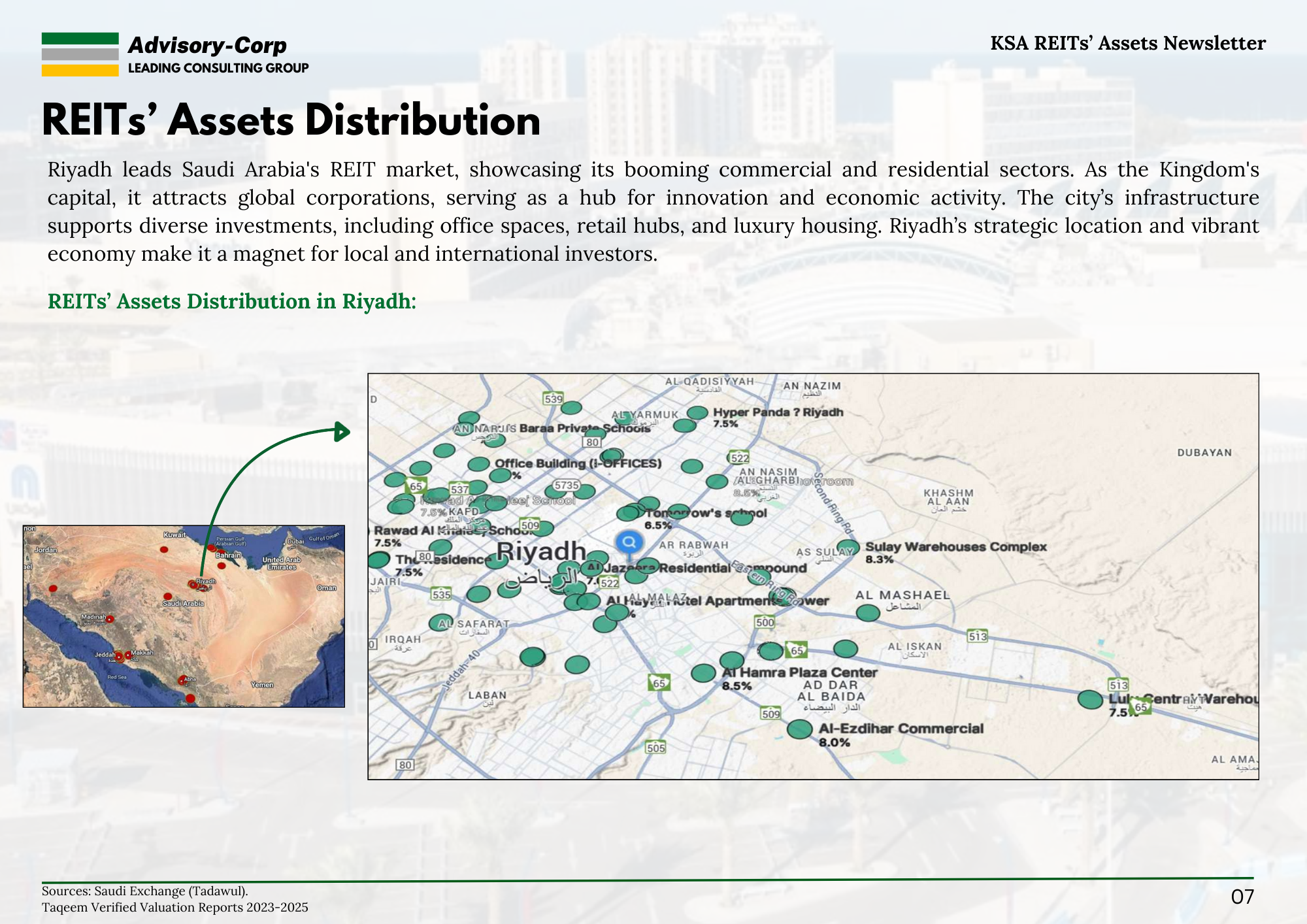Screen dimensions: 1307x924
Task: Open the Saudi Arabia overview map thumbnail
Action: pyautogui.click(x=184, y=616)
